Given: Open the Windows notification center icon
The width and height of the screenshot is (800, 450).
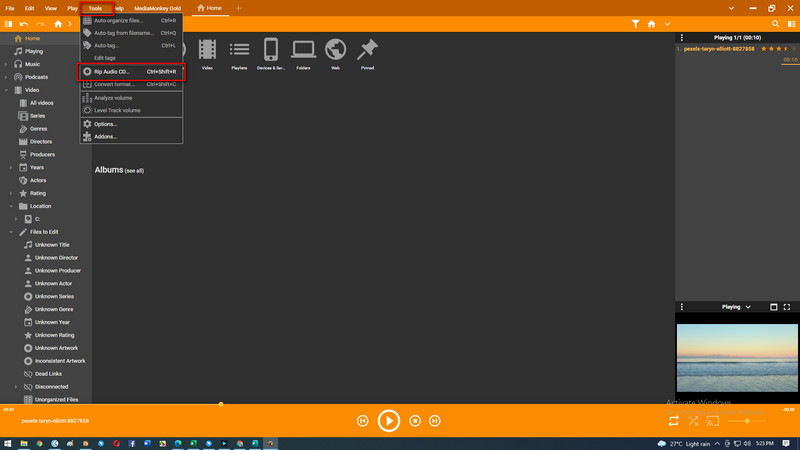Looking at the screenshot, I should [x=786, y=443].
